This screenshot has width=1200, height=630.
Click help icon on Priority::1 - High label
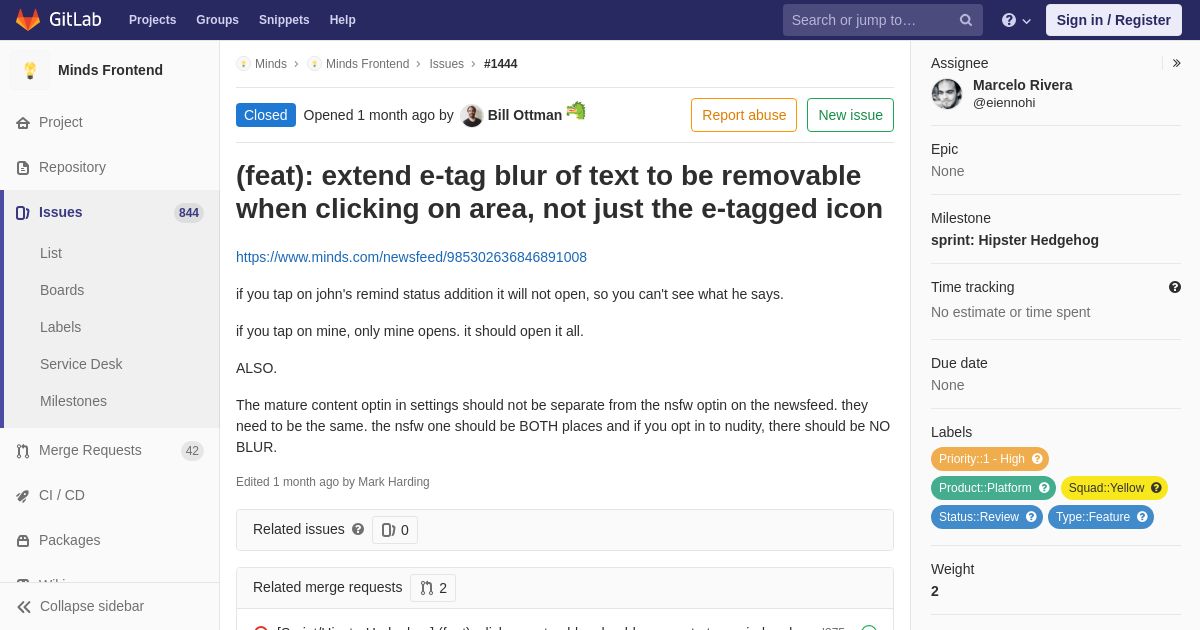[1037, 459]
